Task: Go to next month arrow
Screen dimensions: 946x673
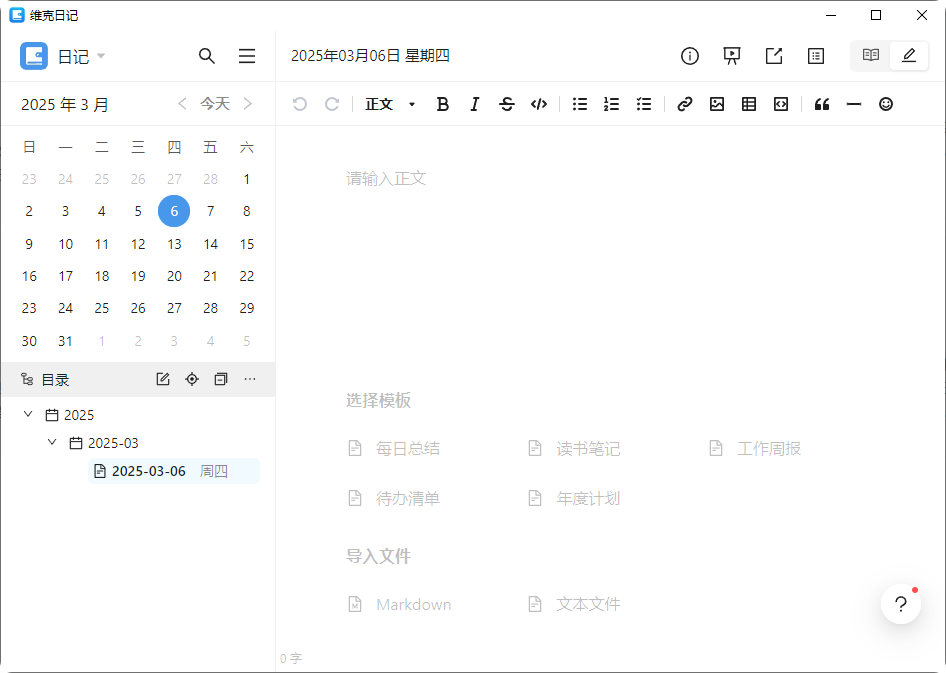Action: (247, 104)
